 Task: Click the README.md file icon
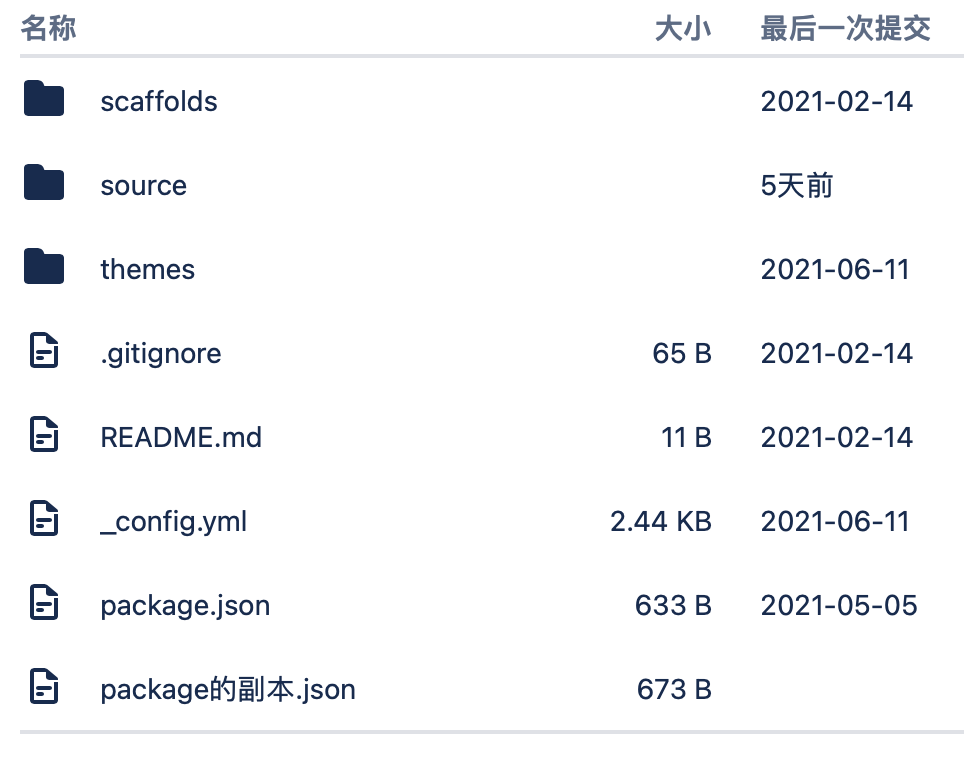44,435
